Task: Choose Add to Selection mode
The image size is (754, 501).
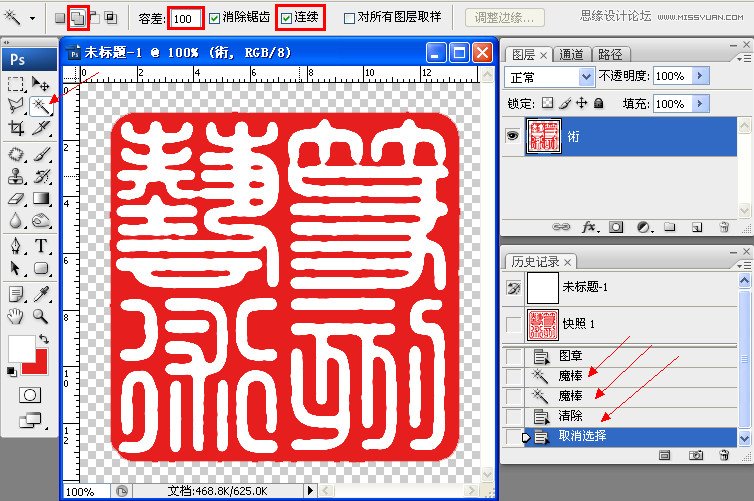Action: pyautogui.click(x=77, y=18)
